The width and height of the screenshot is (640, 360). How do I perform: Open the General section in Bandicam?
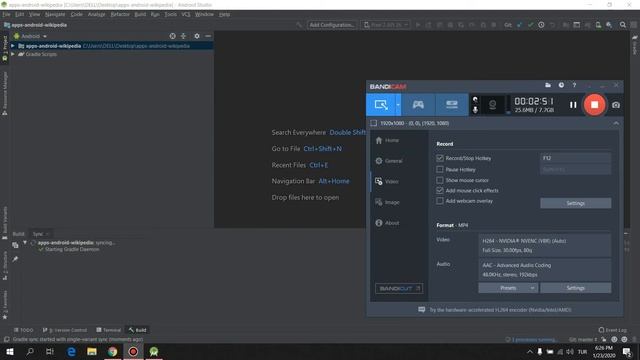389,161
